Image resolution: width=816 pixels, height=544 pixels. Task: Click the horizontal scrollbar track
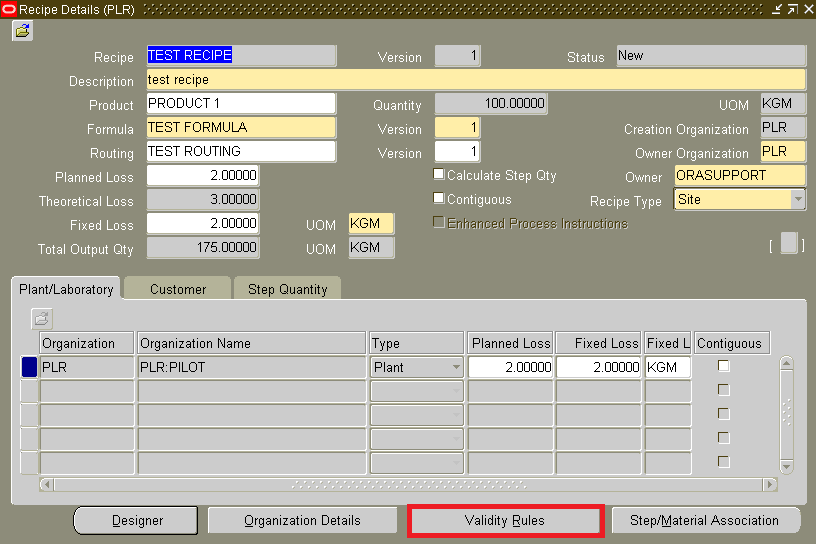tap(409, 485)
